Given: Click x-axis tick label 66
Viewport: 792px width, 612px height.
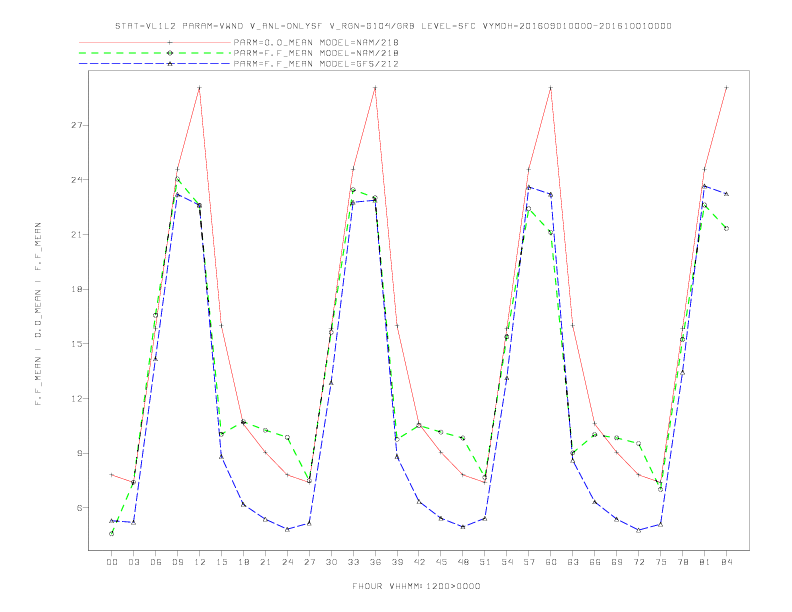Looking at the screenshot, I should pyautogui.click(x=595, y=562).
